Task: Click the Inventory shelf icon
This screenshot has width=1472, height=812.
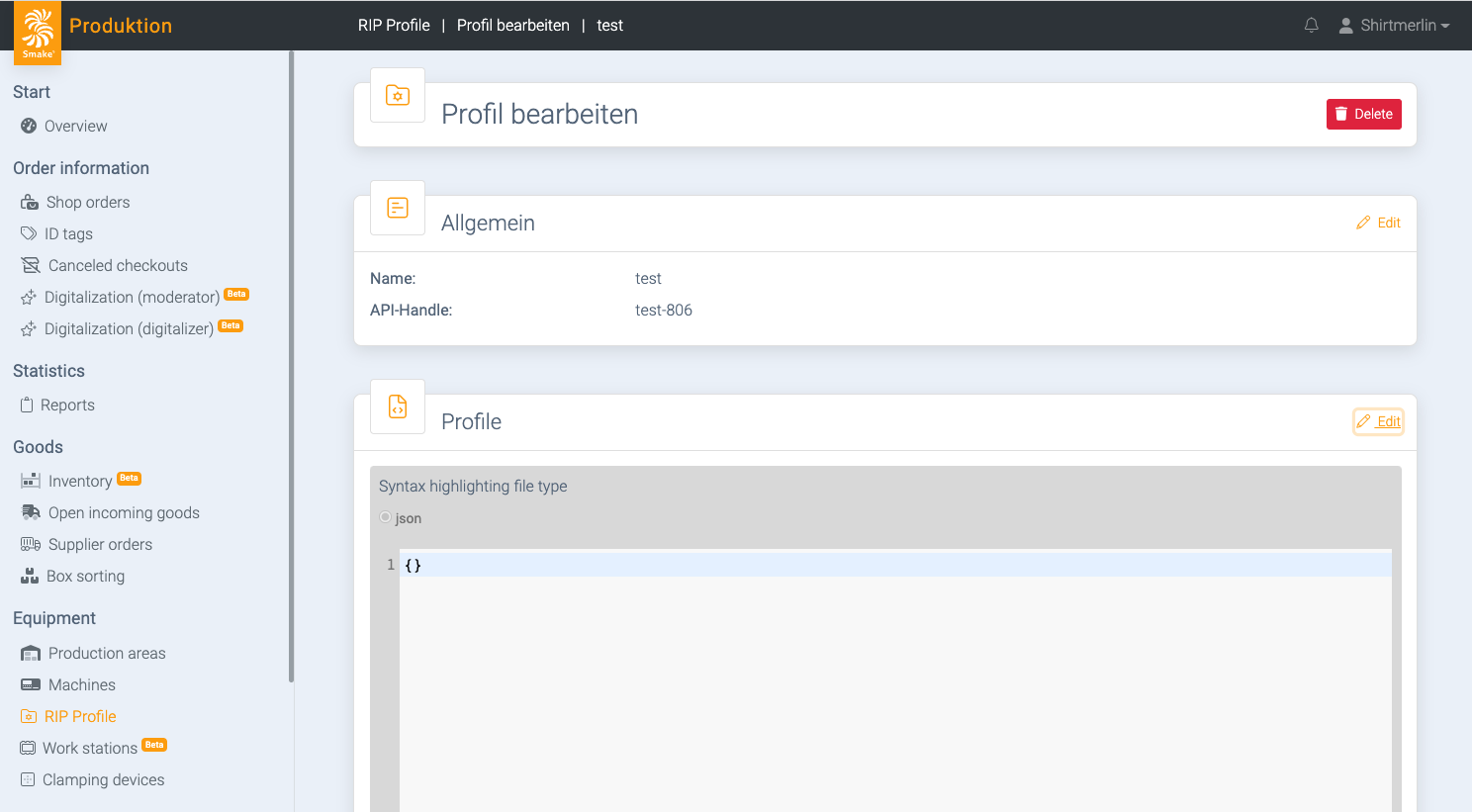Action: [x=31, y=481]
